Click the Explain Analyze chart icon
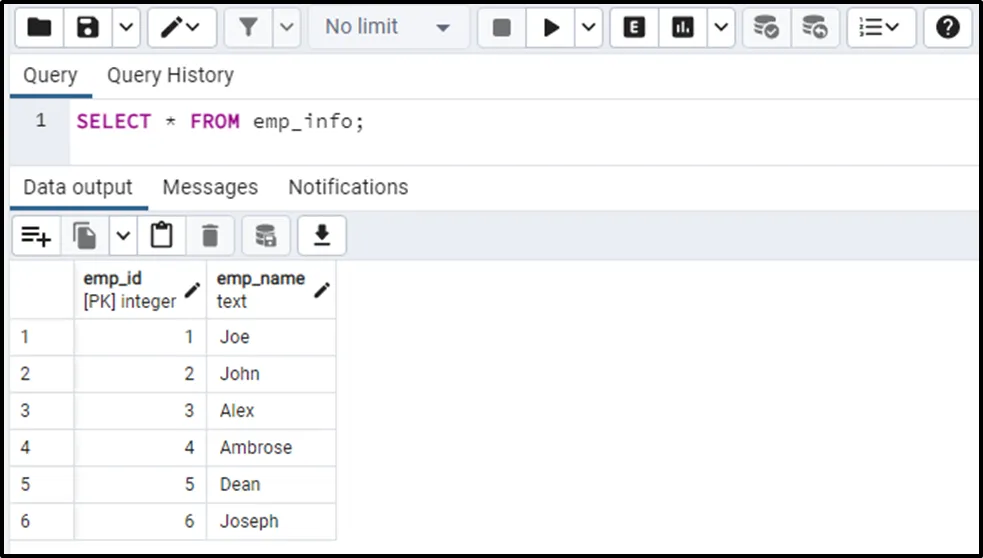Viewport: 983px width, 558px height. 684,27
